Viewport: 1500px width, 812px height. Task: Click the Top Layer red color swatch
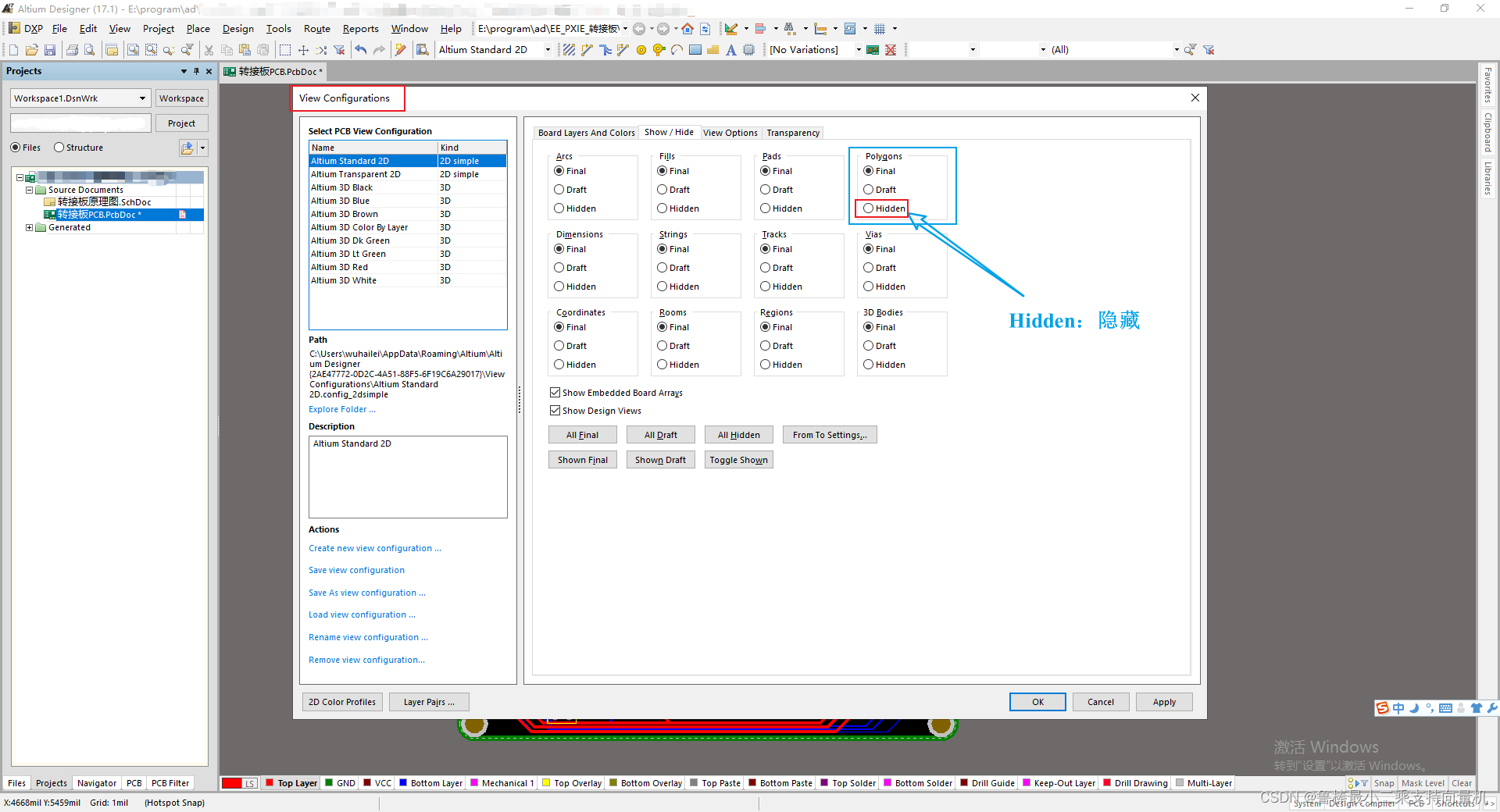coord(270,783)
